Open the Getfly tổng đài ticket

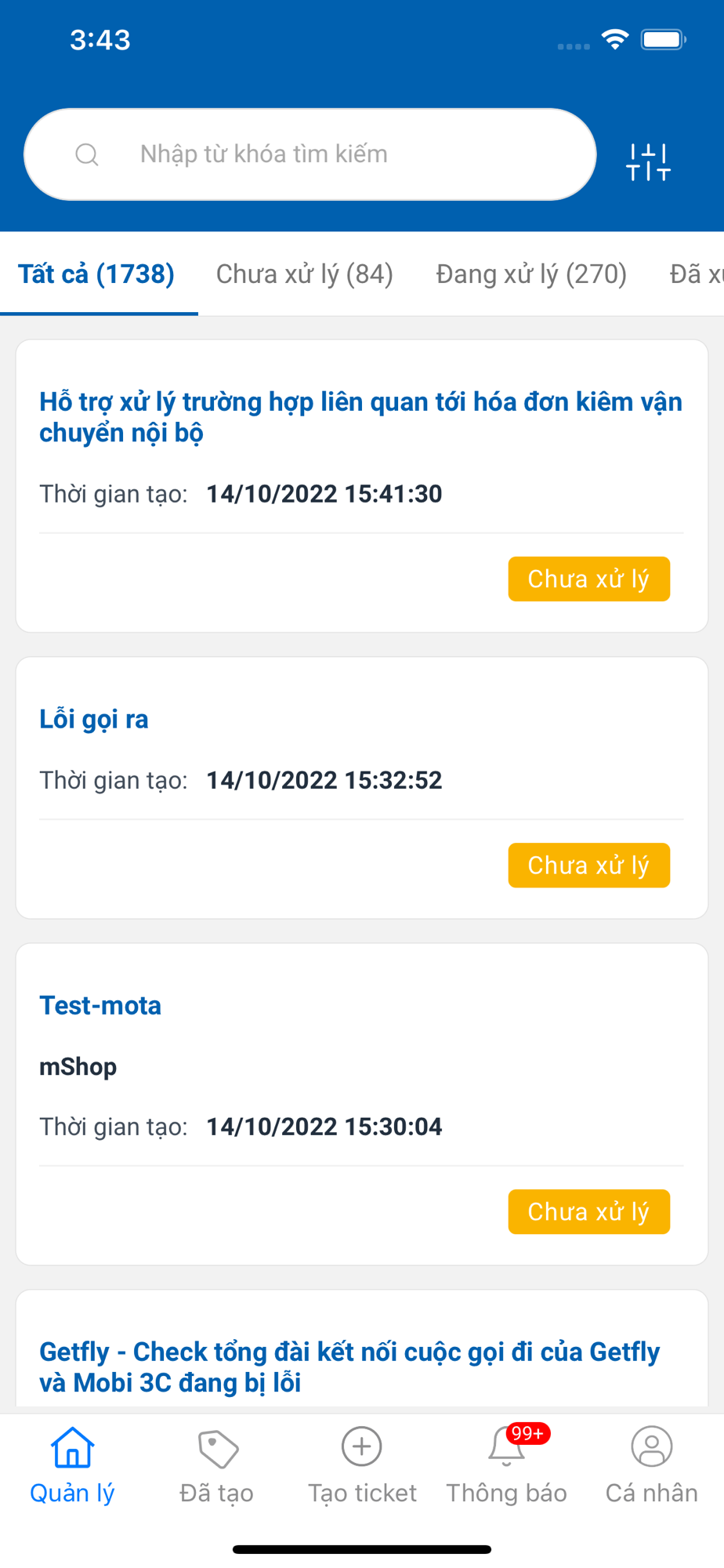pos(349,1367)
